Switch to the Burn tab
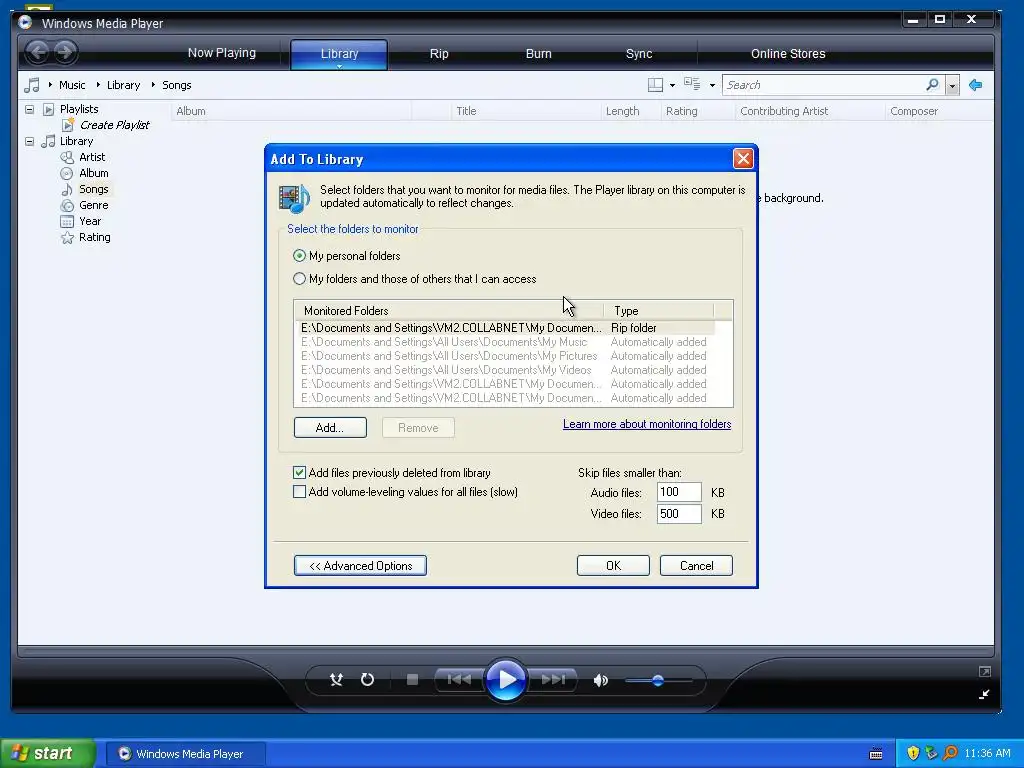 point(539,54)
